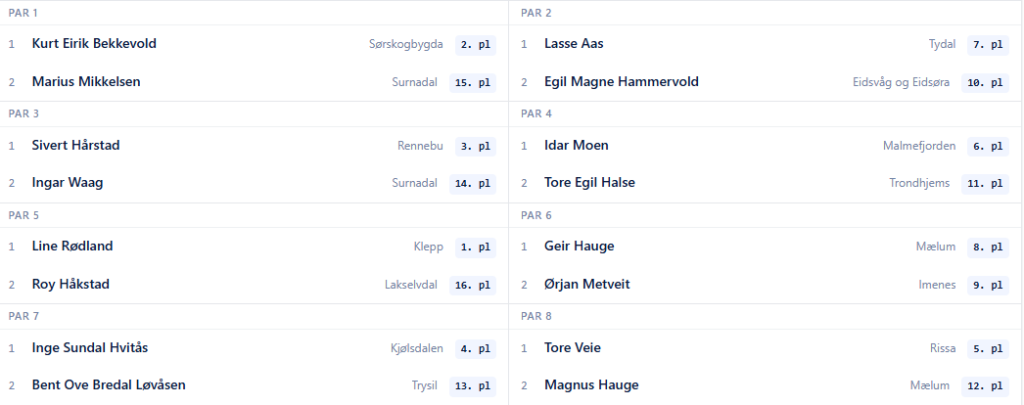1024x405 pixels.
Task: Open Idar Moen from Malmefjorden
Action: (x=576, y=145)
